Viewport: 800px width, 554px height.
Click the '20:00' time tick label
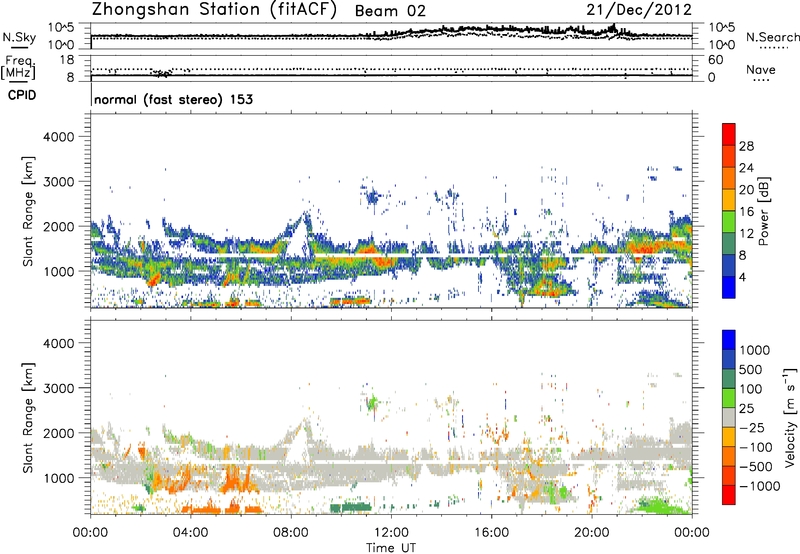click(x=592, y=533)
